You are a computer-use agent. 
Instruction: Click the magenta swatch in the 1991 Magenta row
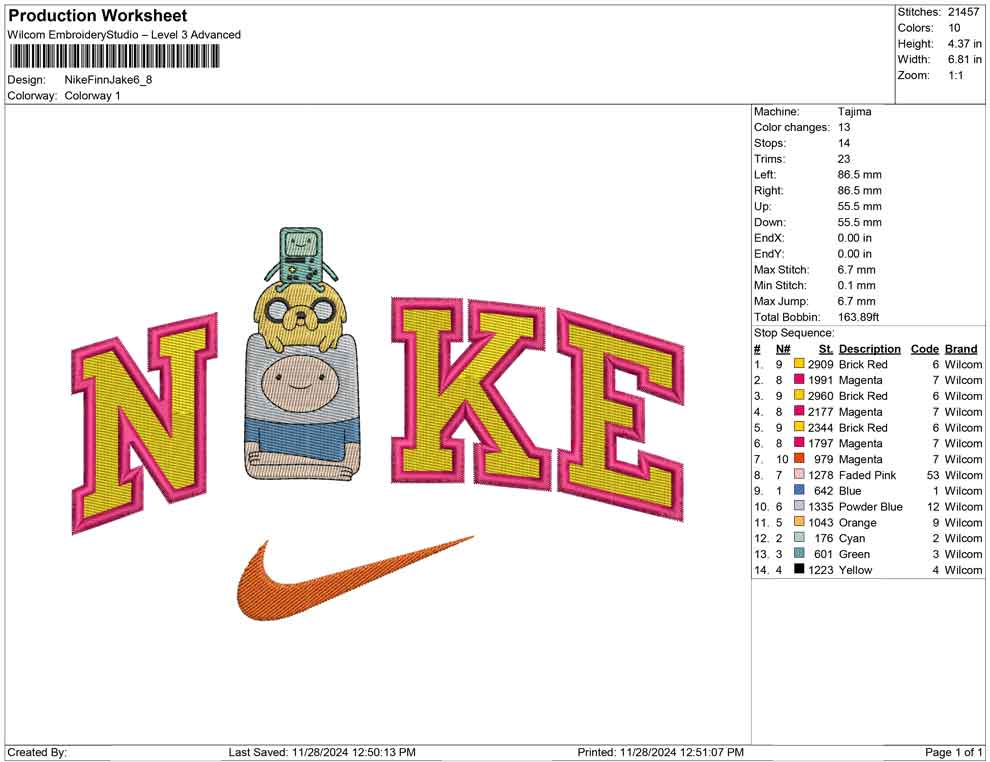pyautogui.click(x=799, y=379)
